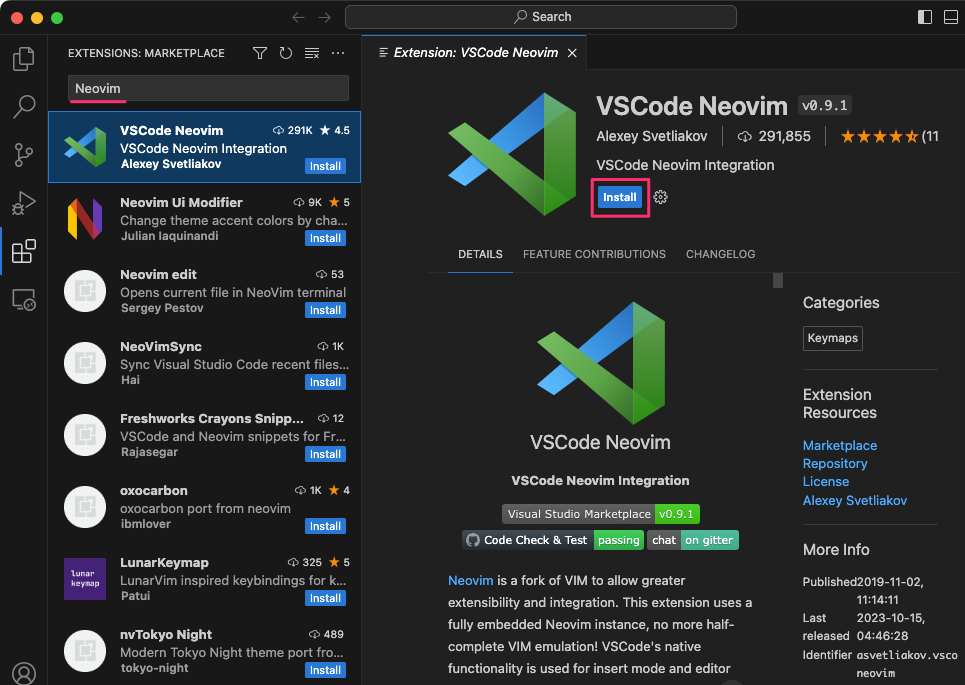The width and height of the screenshot is (965, 685).
Task: Click the chat on gitter badge
Action: (692, 540)
